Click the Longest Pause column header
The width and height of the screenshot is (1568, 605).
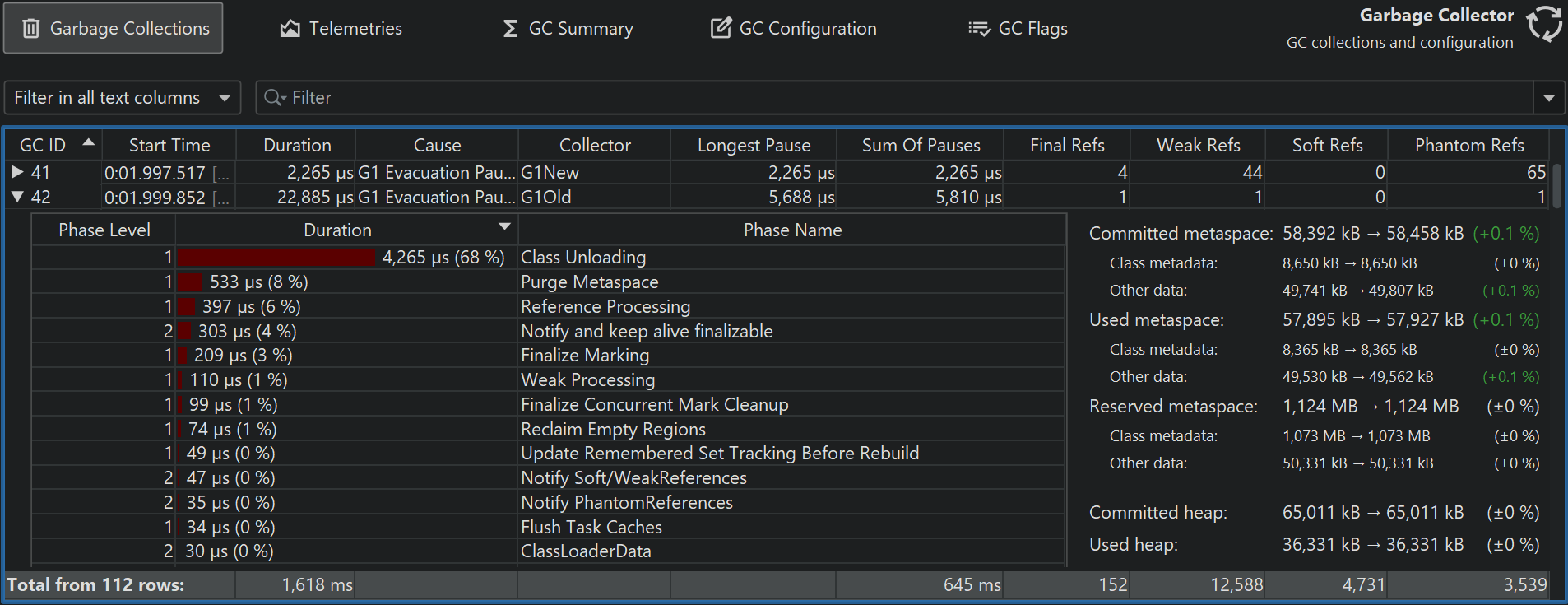tap(754, 146)
